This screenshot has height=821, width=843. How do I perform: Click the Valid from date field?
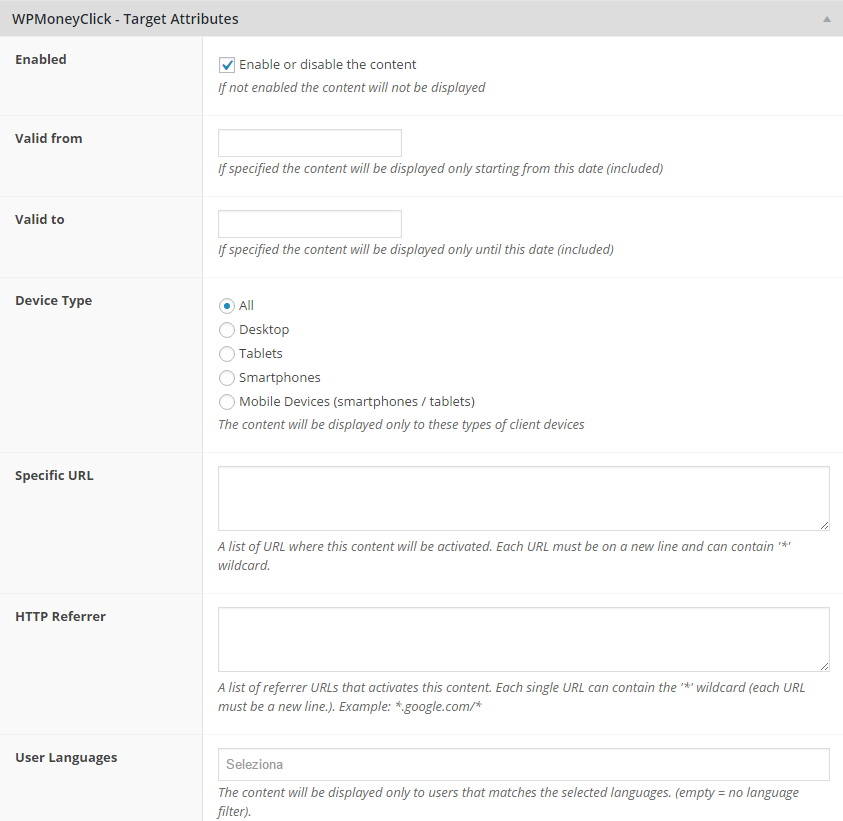(310, 143)
